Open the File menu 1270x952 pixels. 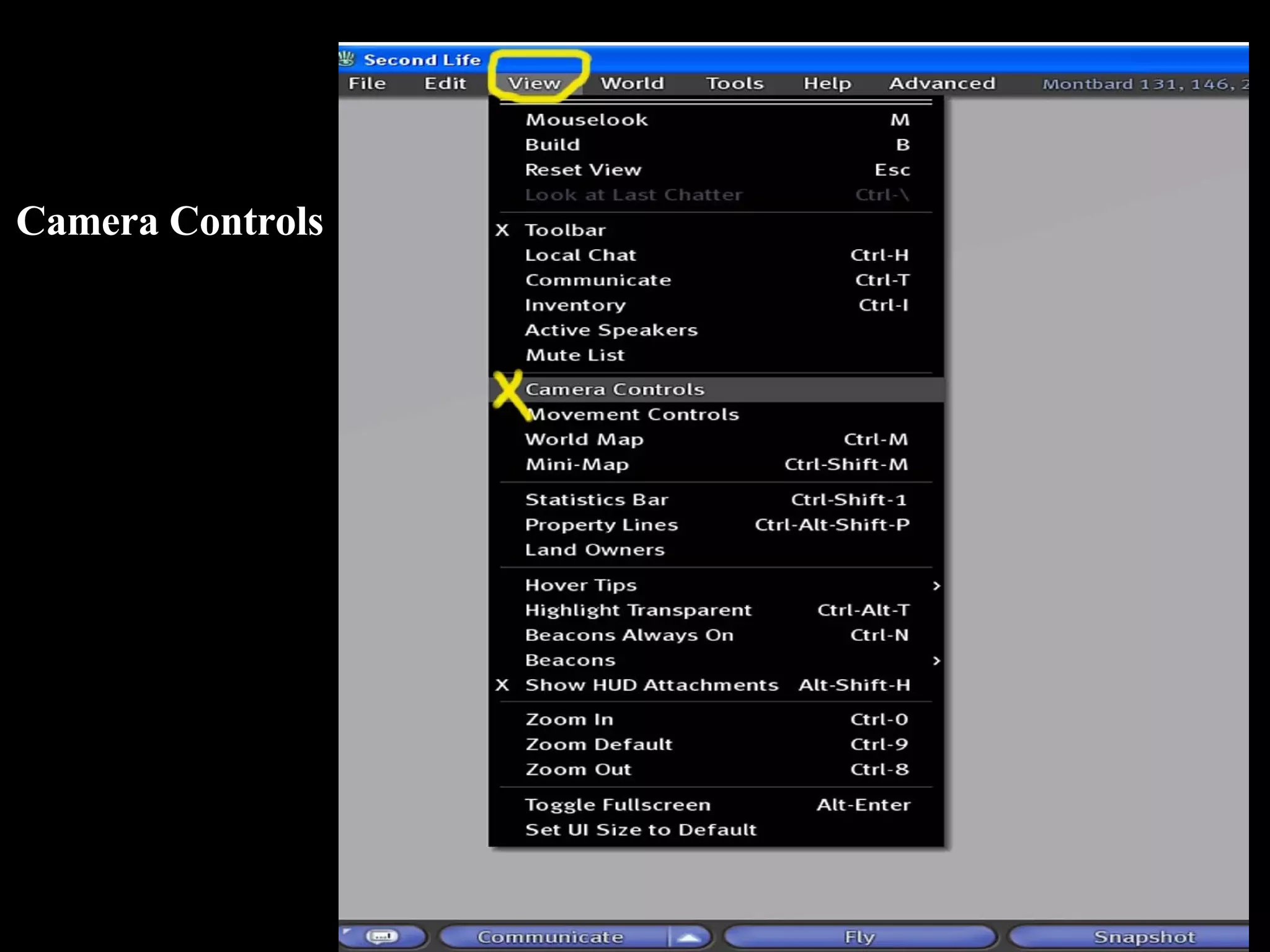click(367, 83)
